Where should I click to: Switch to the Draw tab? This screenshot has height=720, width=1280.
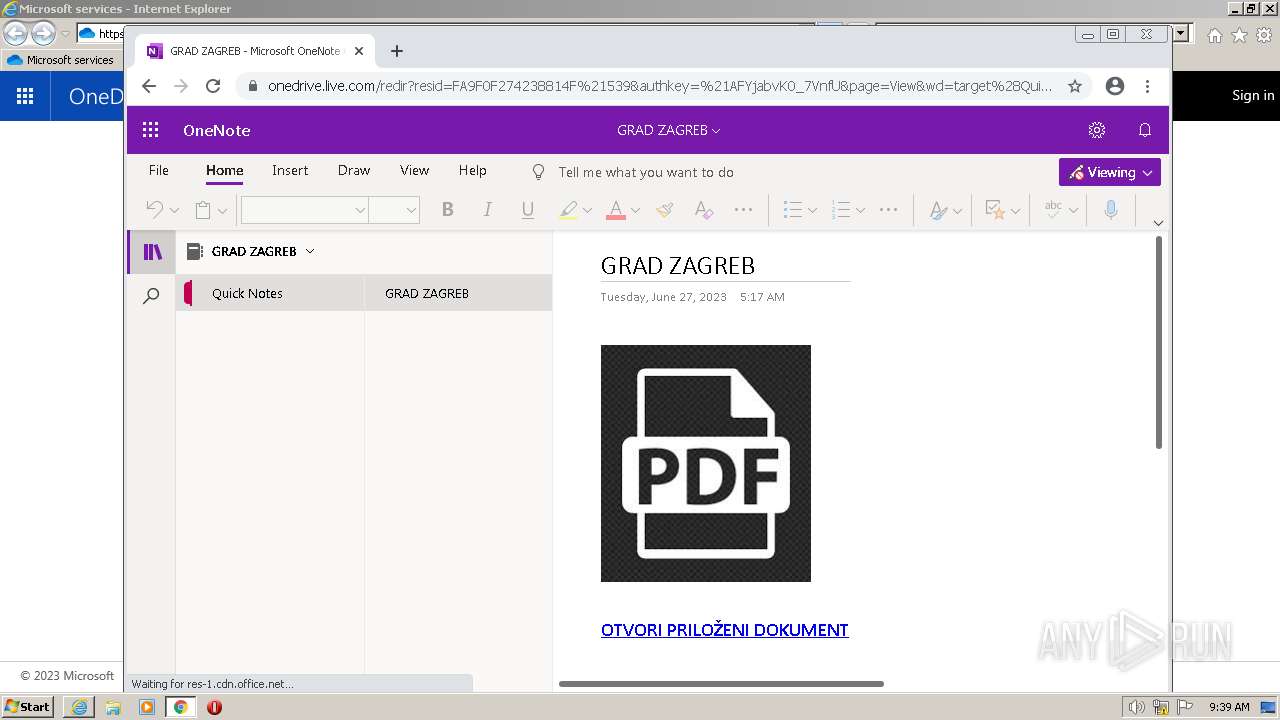[x=354, y=171]
